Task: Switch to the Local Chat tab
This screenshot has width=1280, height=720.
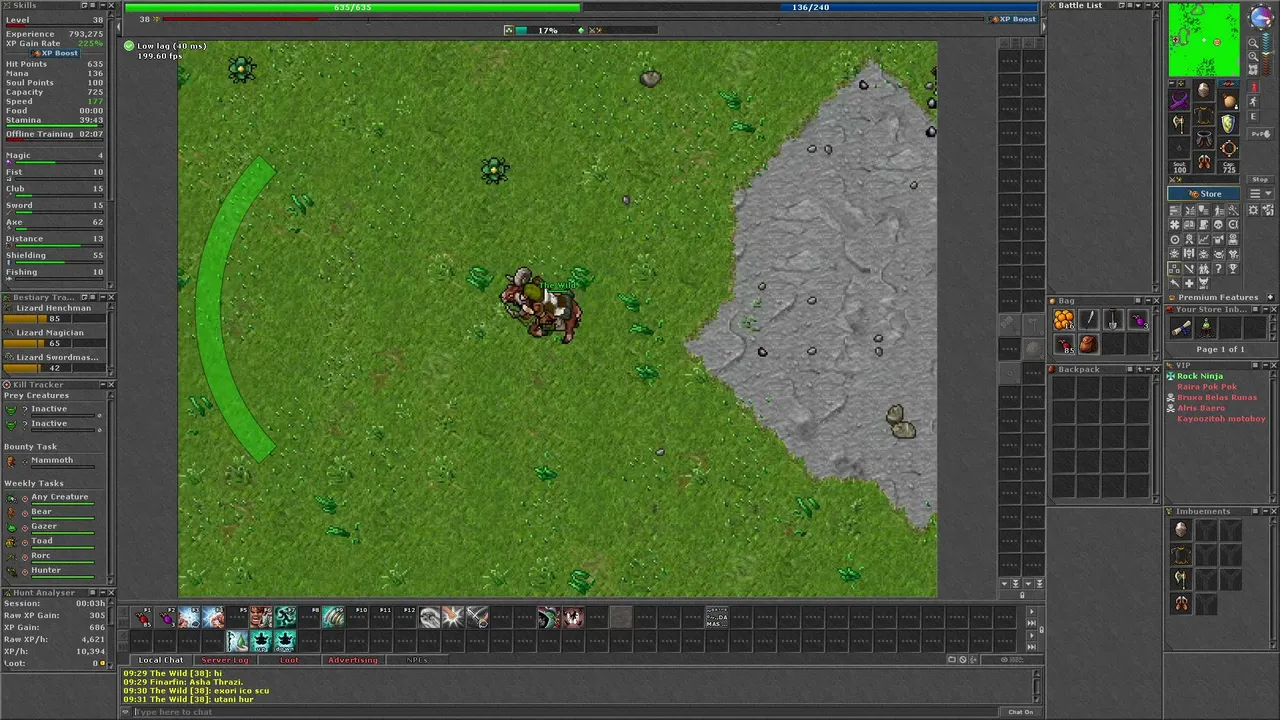Action: (160, 660)
